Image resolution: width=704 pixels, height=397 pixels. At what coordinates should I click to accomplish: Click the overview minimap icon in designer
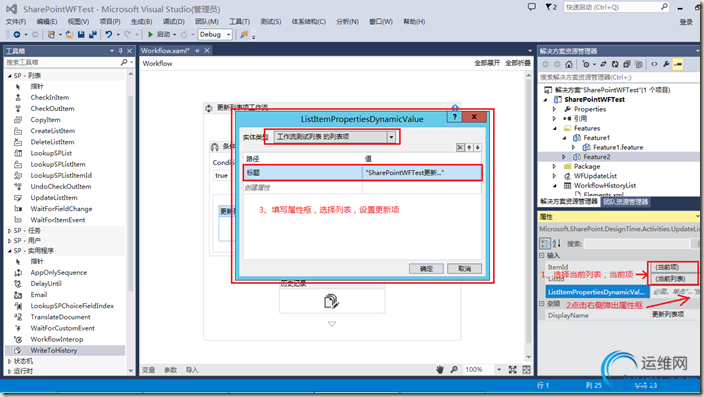[x=527, y=370]
